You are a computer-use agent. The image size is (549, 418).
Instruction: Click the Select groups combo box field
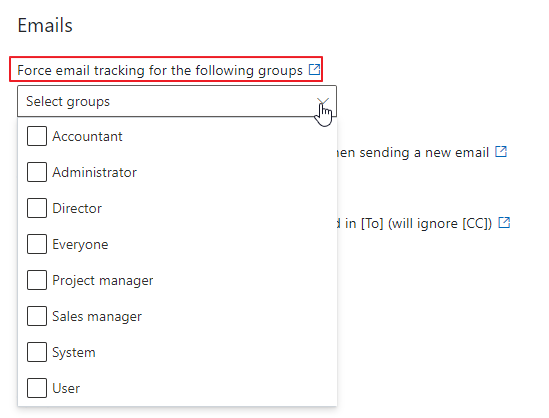click(x=177, y=101)
